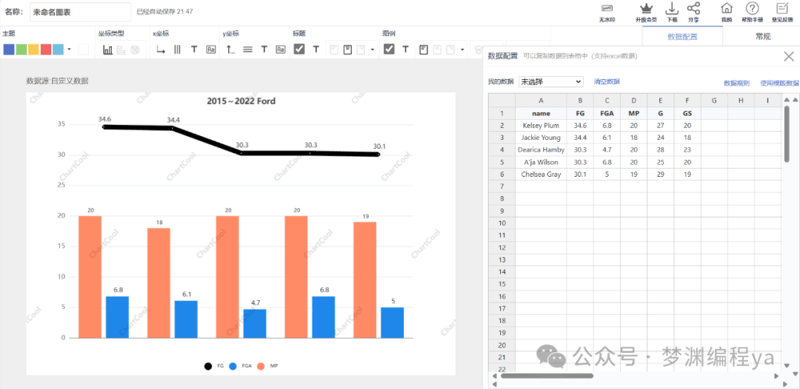Screen dimensions: 800x389
Task: Expand the title position dropdown arrow
Action: (372, 50)
